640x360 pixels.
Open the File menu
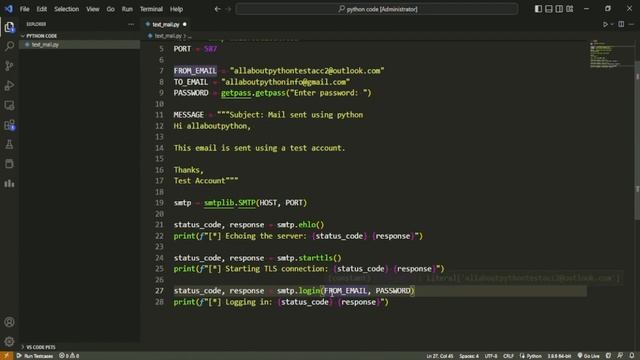[x=24, y=9]
